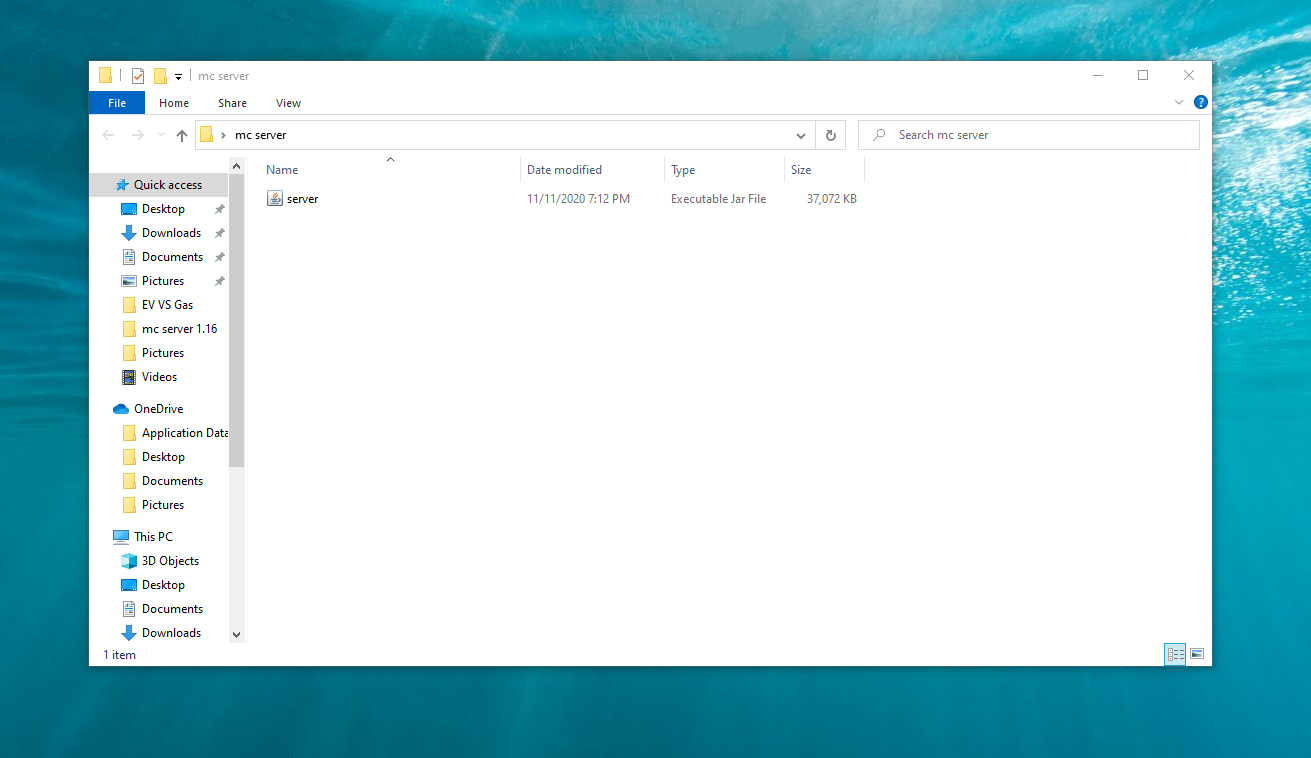The image size is (1311, 758).
Task: Create a new folder via Quick Access Toolbar
Action: coord(160,75)
